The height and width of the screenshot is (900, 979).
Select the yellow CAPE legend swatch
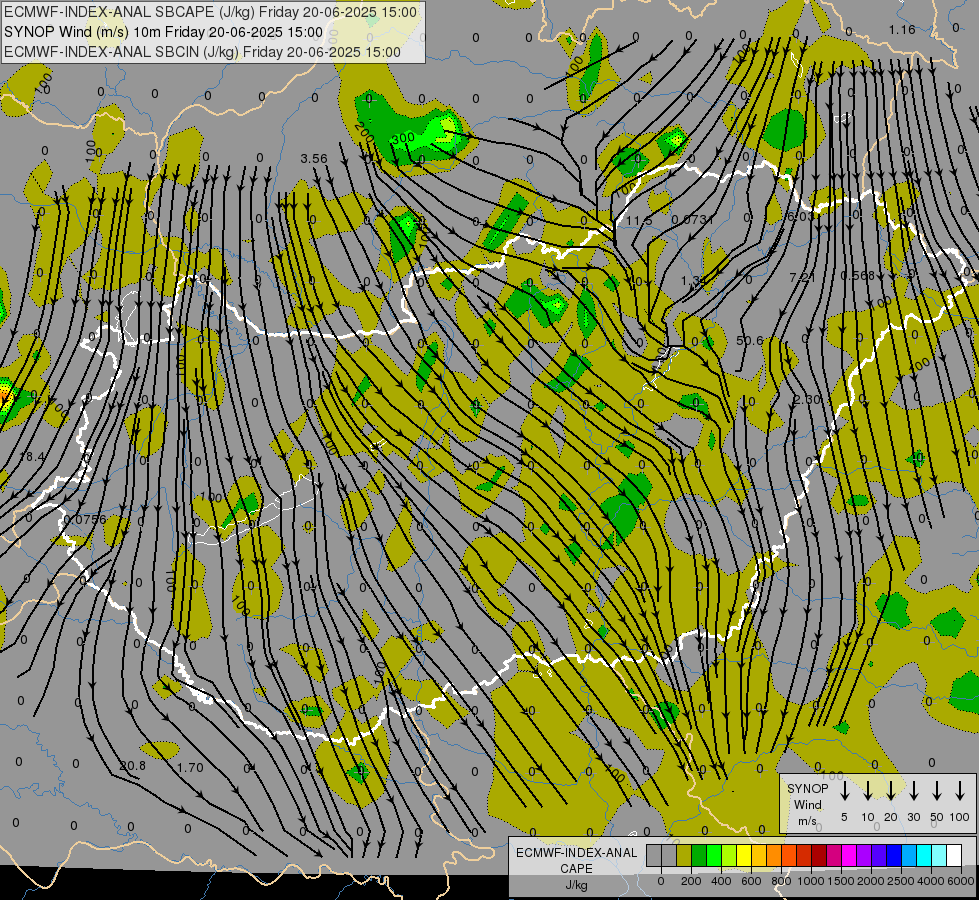pos(744,856)
